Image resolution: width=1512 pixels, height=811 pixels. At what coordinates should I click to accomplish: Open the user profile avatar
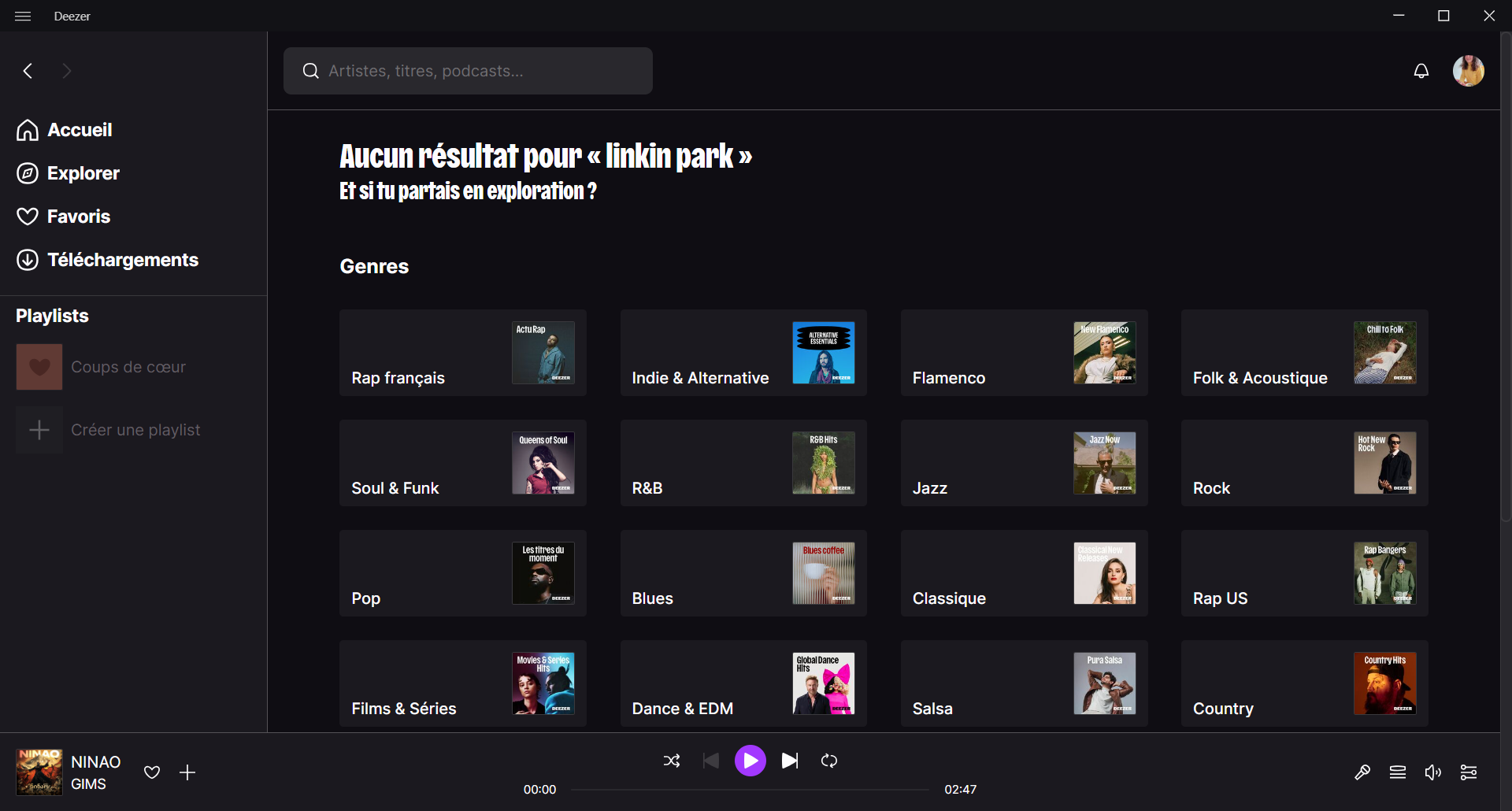pos(1469,71)
